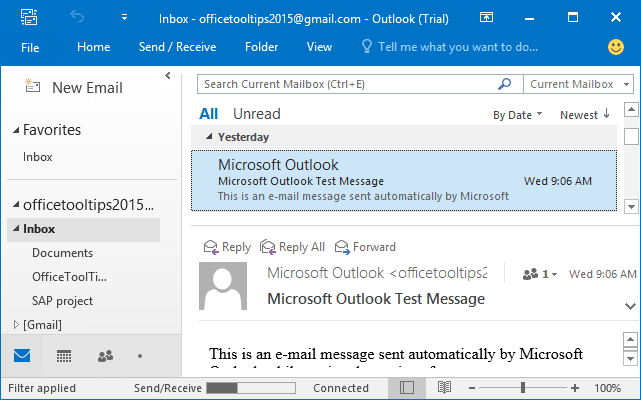Image resolution: width=641 pixels, height=400 pixels.
Task: Expand the [Gmail] folder
Action: (16, 325)
